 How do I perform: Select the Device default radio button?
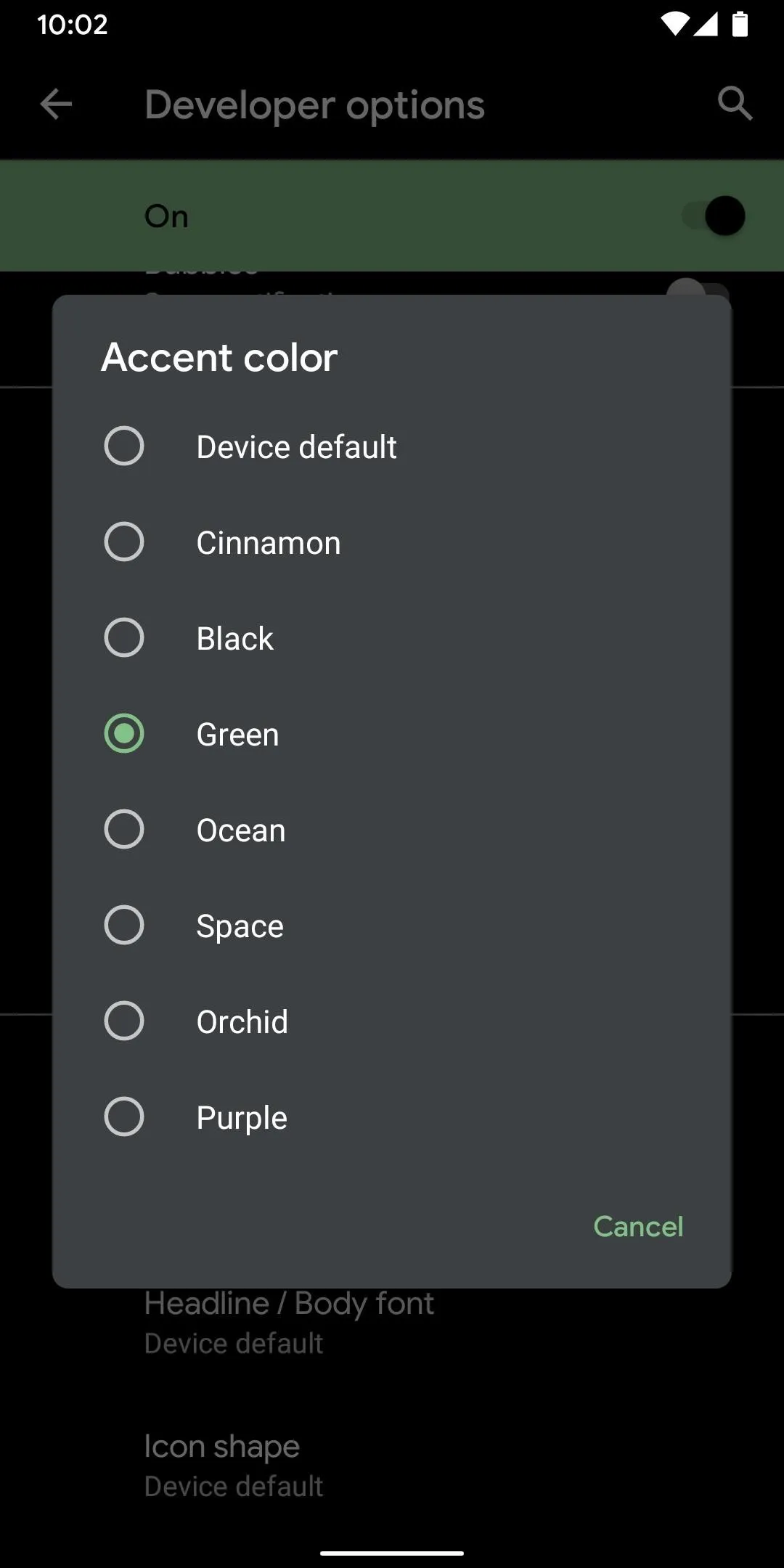124,446
